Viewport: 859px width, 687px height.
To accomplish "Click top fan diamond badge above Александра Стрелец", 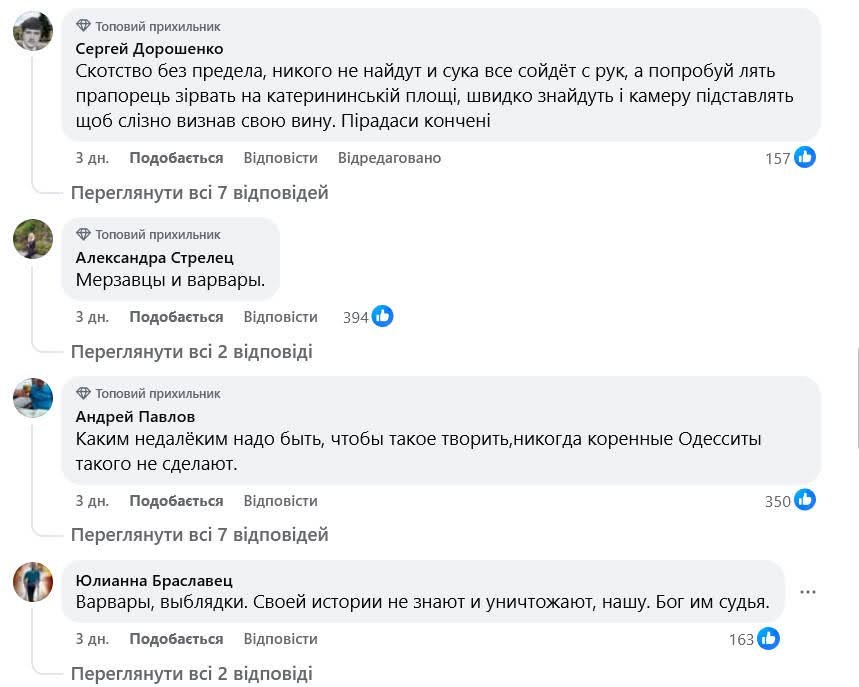I will pos(83,234).
